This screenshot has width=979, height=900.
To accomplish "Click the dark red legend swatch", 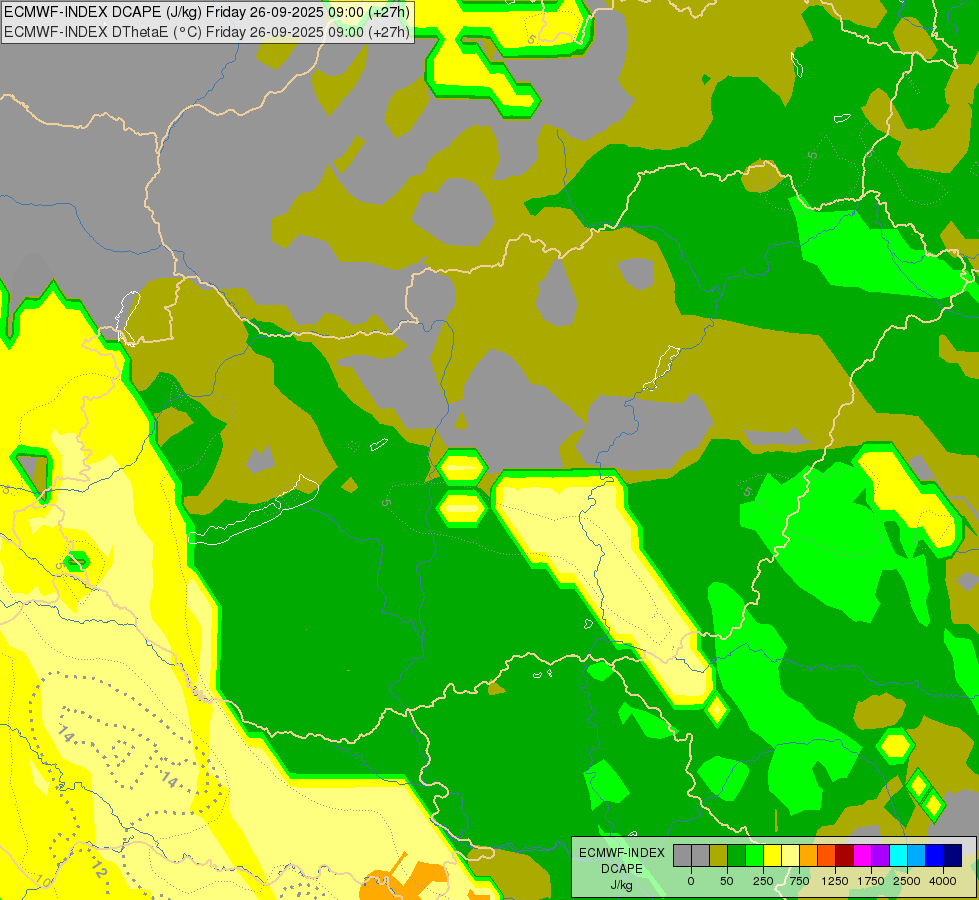I will click(x=845, y=856).
